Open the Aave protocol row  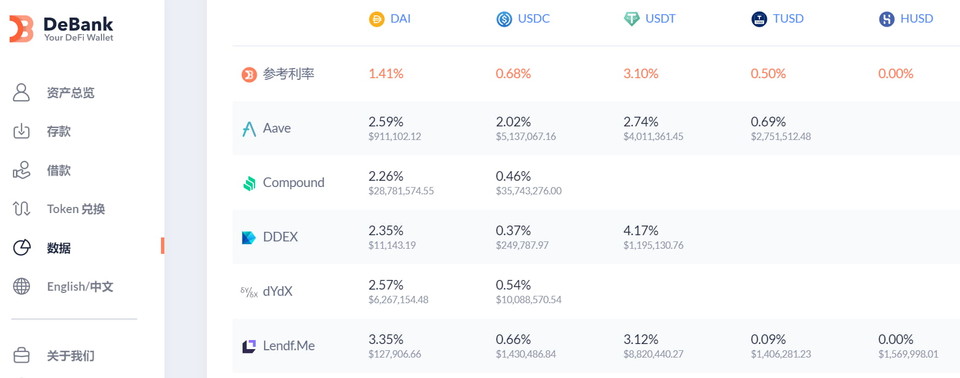596,128
